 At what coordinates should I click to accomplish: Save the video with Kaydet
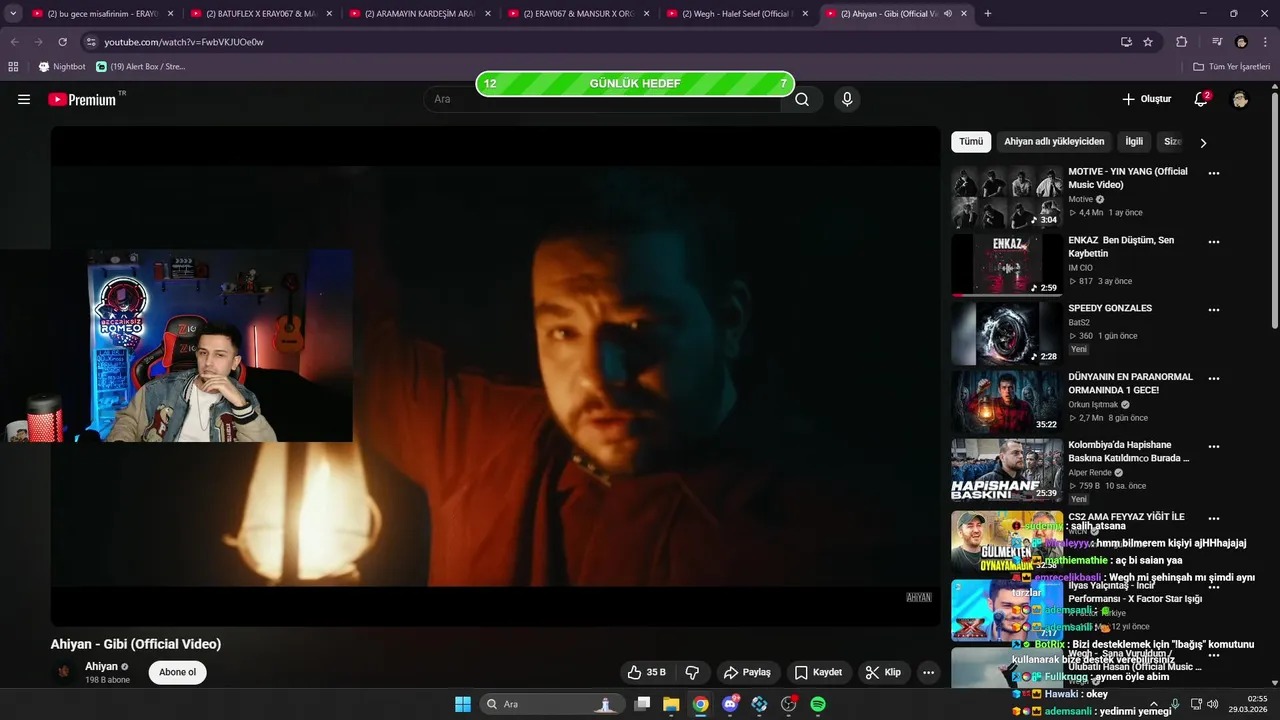(x=818, y=672)
